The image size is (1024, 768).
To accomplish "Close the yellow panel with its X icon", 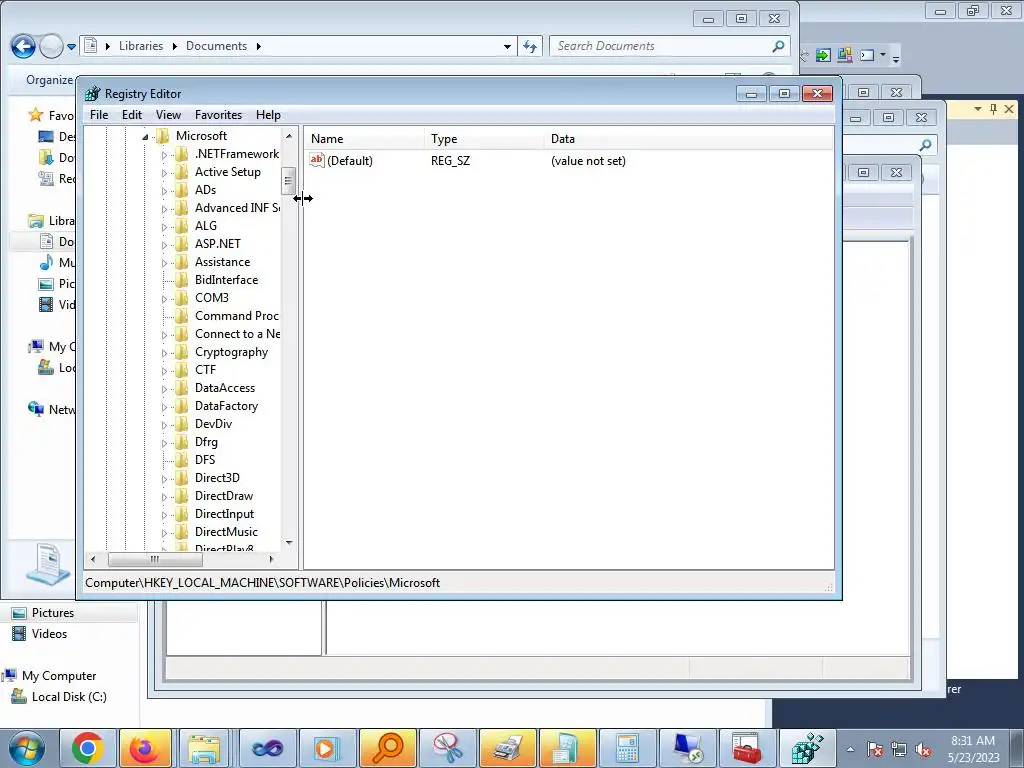I will coord(1009,109).
